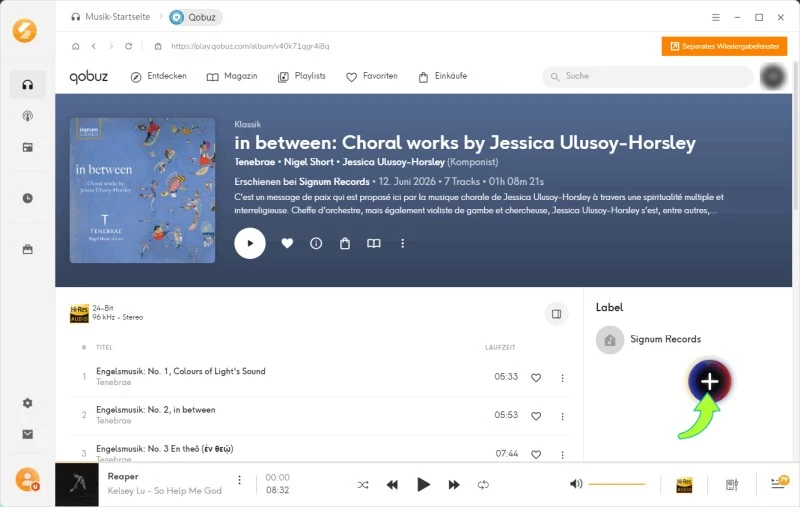Open the radio sidebar section

(28, 147)
